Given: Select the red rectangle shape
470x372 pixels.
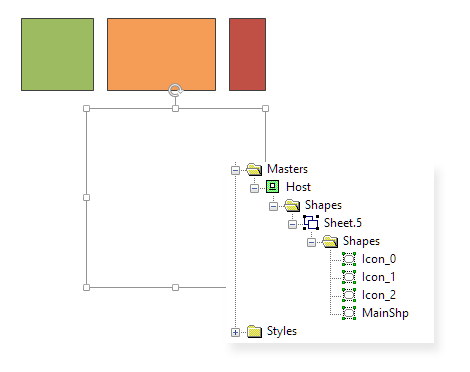Looking at the screenshot, I should pos(247,54).
